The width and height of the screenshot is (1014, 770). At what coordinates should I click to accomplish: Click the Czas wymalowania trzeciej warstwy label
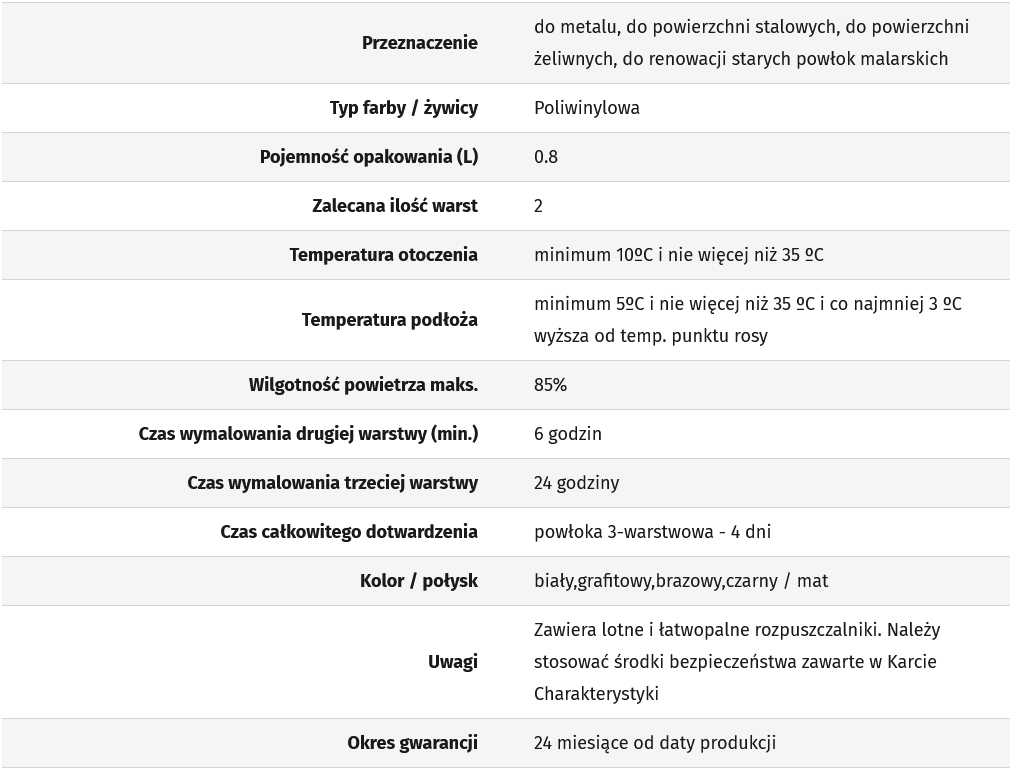pyautogui.click(x=332, y=483)
